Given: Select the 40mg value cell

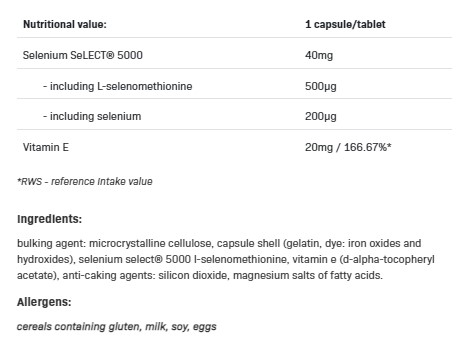Looking at the screenshot, I should pos(319,55).
